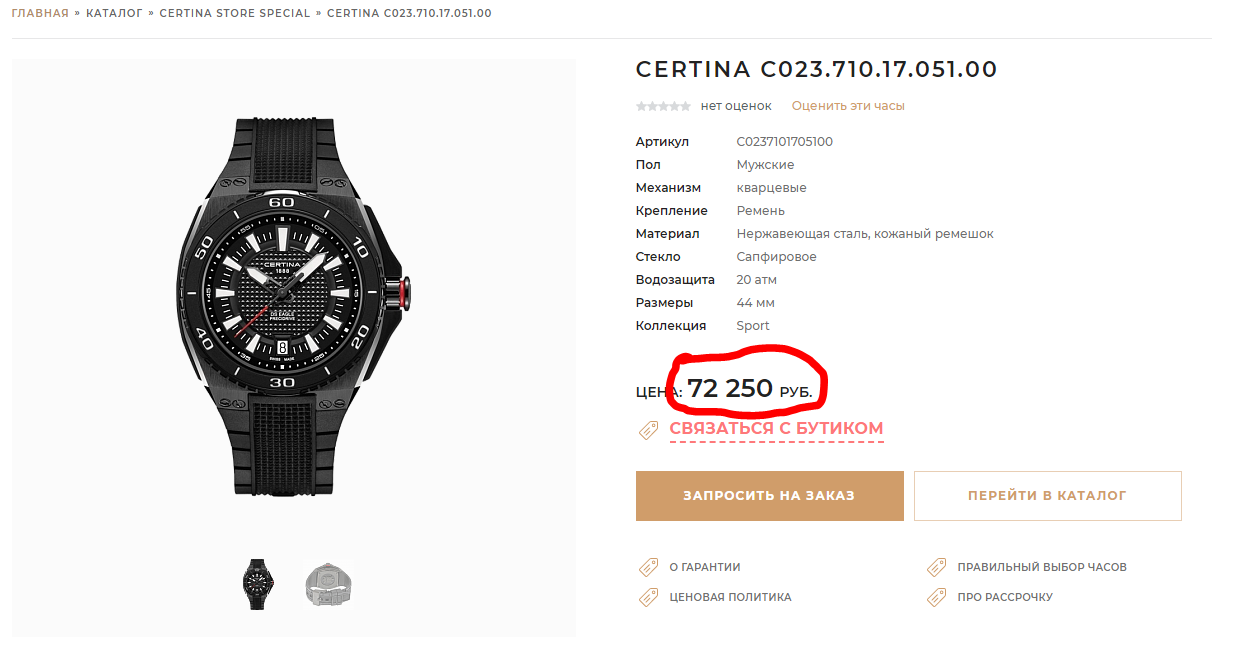Select the back view watch thumbnail
This screenshot has width=1259, height=651.
pos(329,584)
